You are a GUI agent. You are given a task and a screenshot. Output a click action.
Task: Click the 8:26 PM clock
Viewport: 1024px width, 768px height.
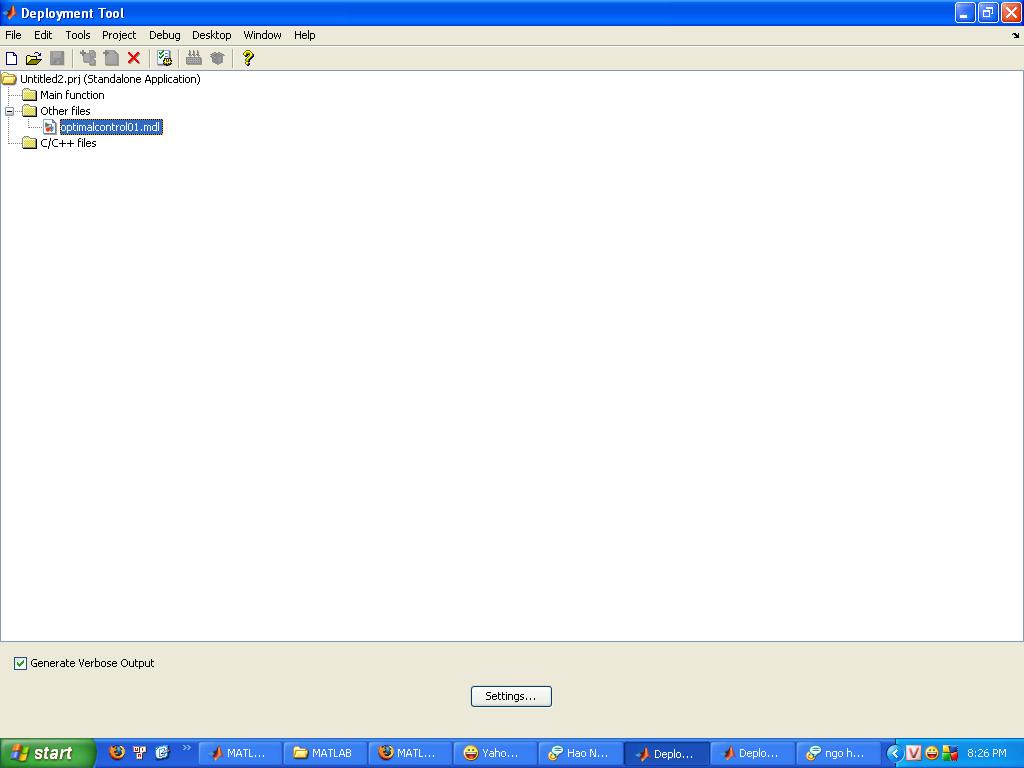[987, 753]
